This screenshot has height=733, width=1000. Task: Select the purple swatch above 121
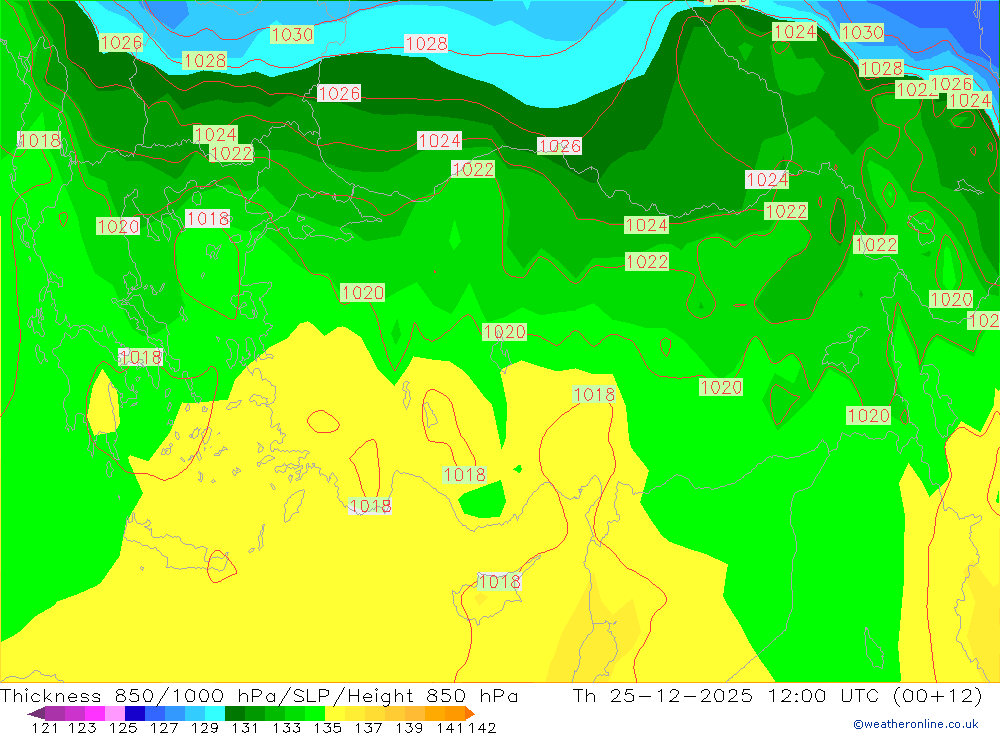pyautogui.click(x=54, y=713)
